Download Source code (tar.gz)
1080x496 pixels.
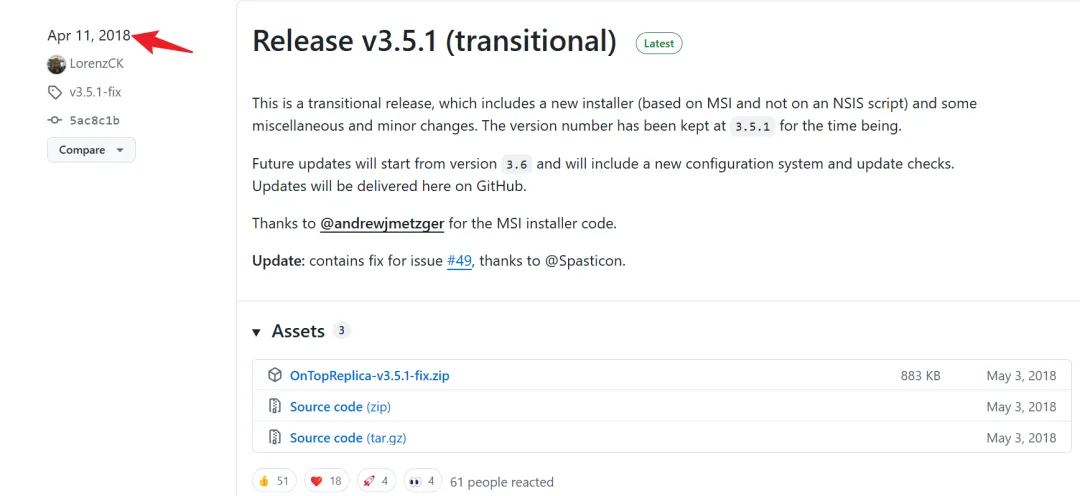tap(348, 437)
